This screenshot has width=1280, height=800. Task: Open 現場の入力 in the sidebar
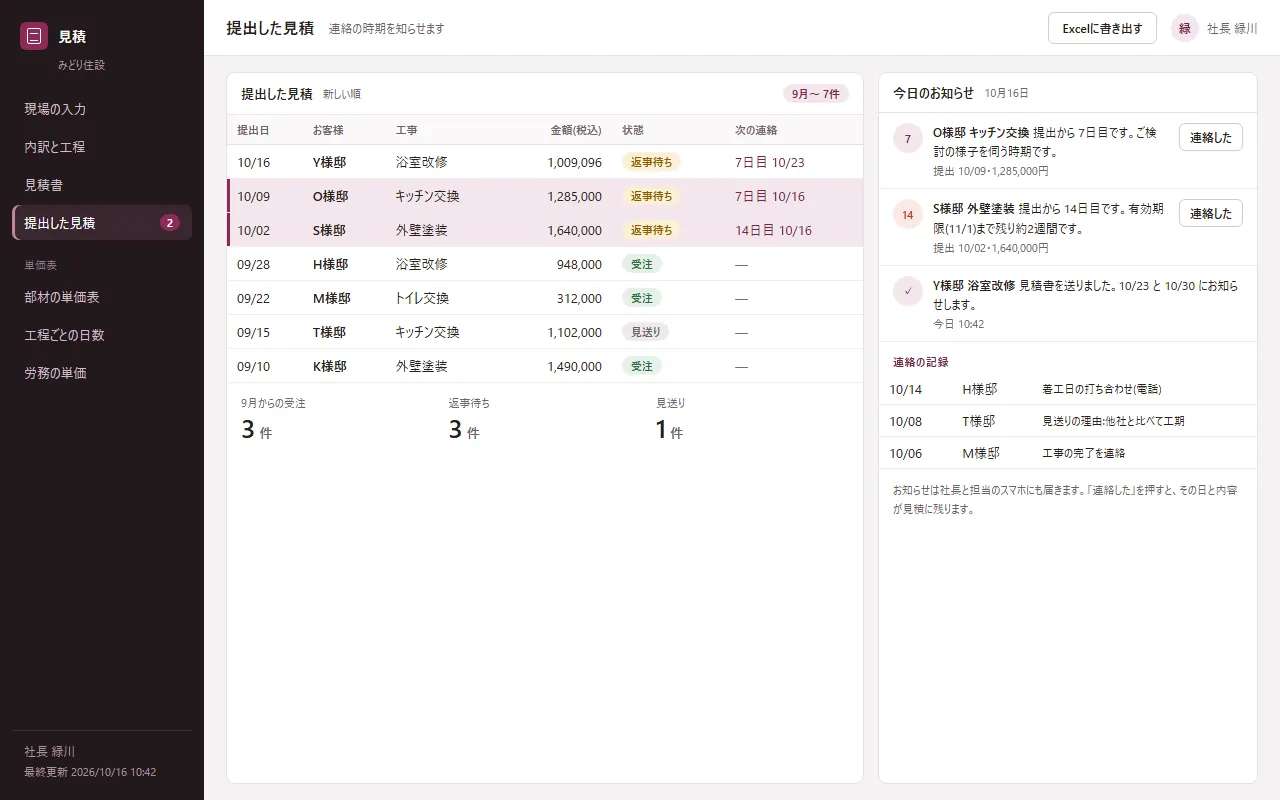[x=102, y=109]
